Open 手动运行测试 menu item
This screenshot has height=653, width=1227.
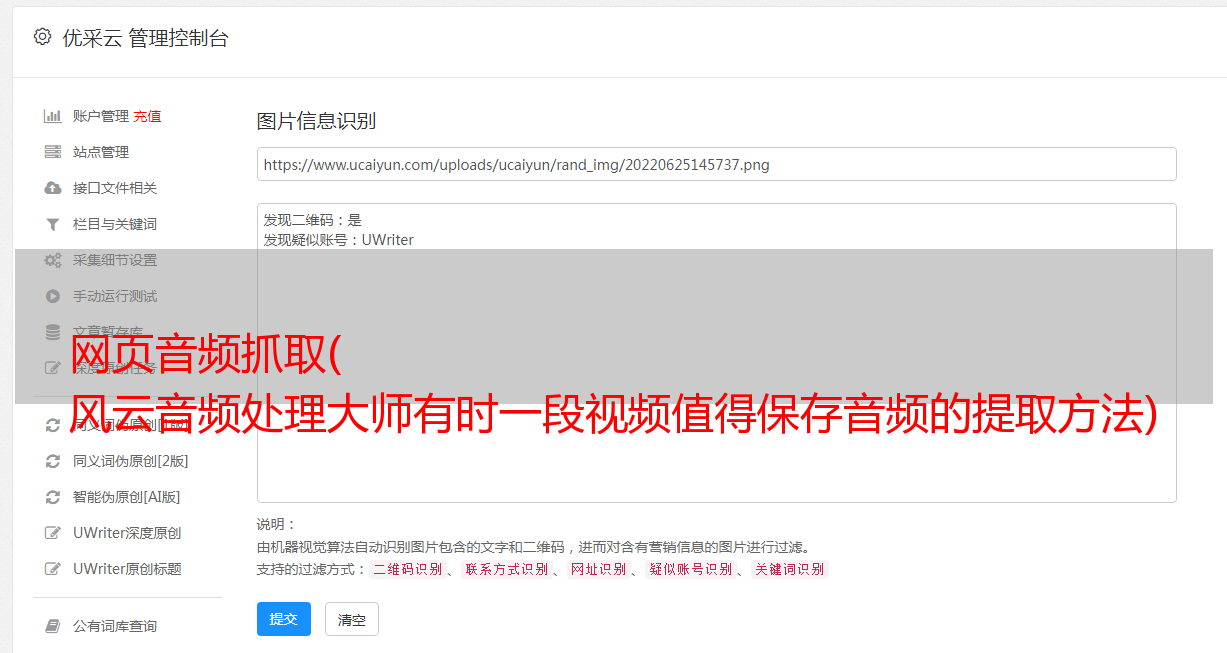tap(115, 296)
